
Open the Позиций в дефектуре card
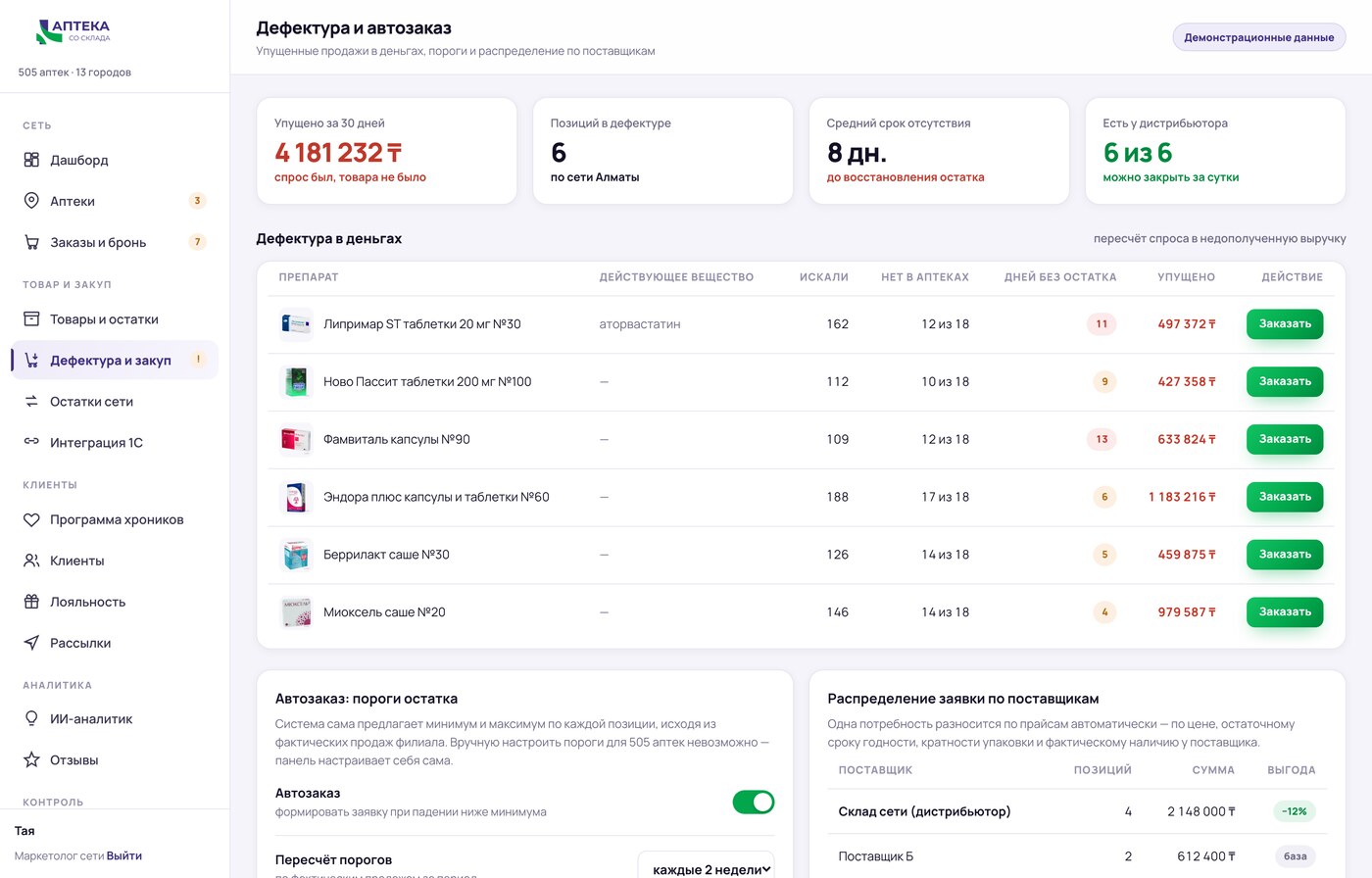(662, 151)
